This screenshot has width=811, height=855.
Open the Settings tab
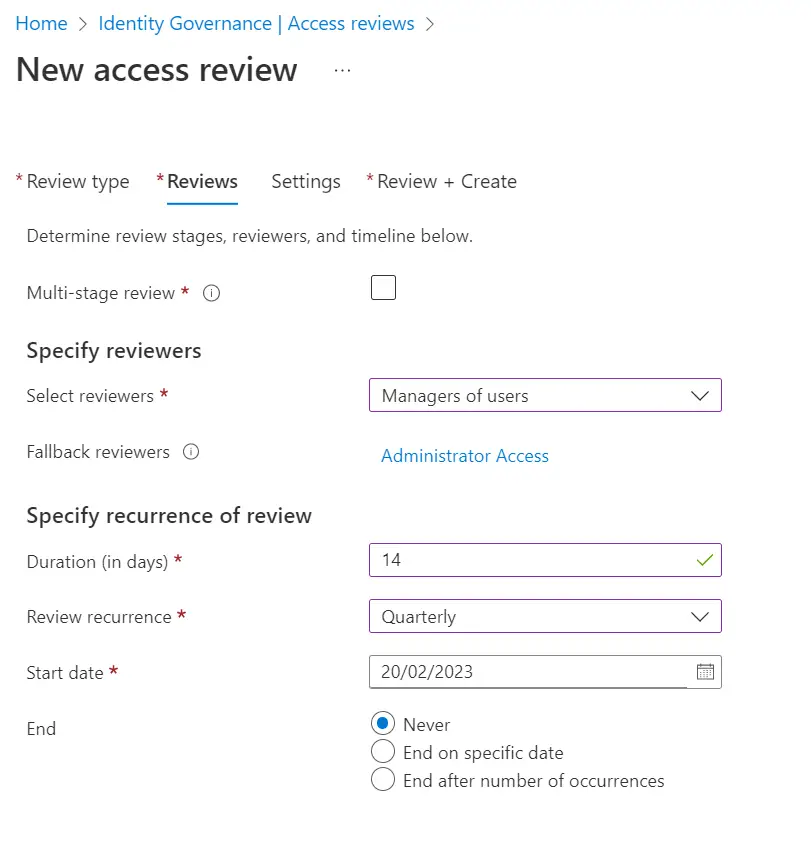pyautogui.click(x=305, y=181)
